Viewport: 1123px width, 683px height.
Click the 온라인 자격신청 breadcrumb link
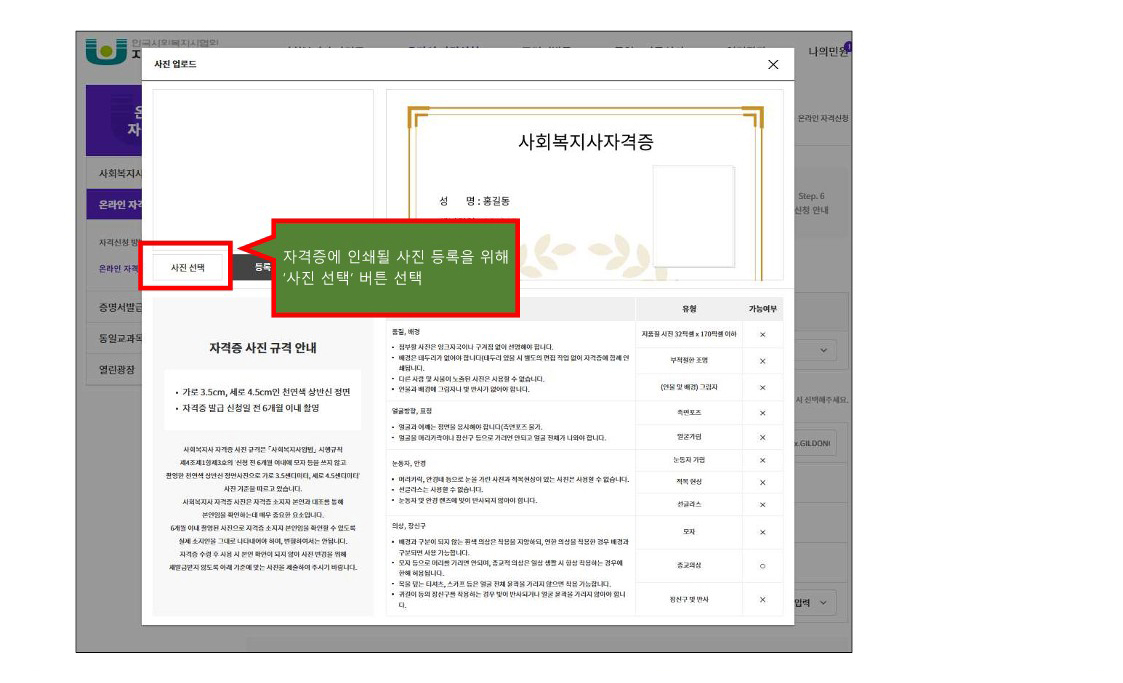coord(823,118)
